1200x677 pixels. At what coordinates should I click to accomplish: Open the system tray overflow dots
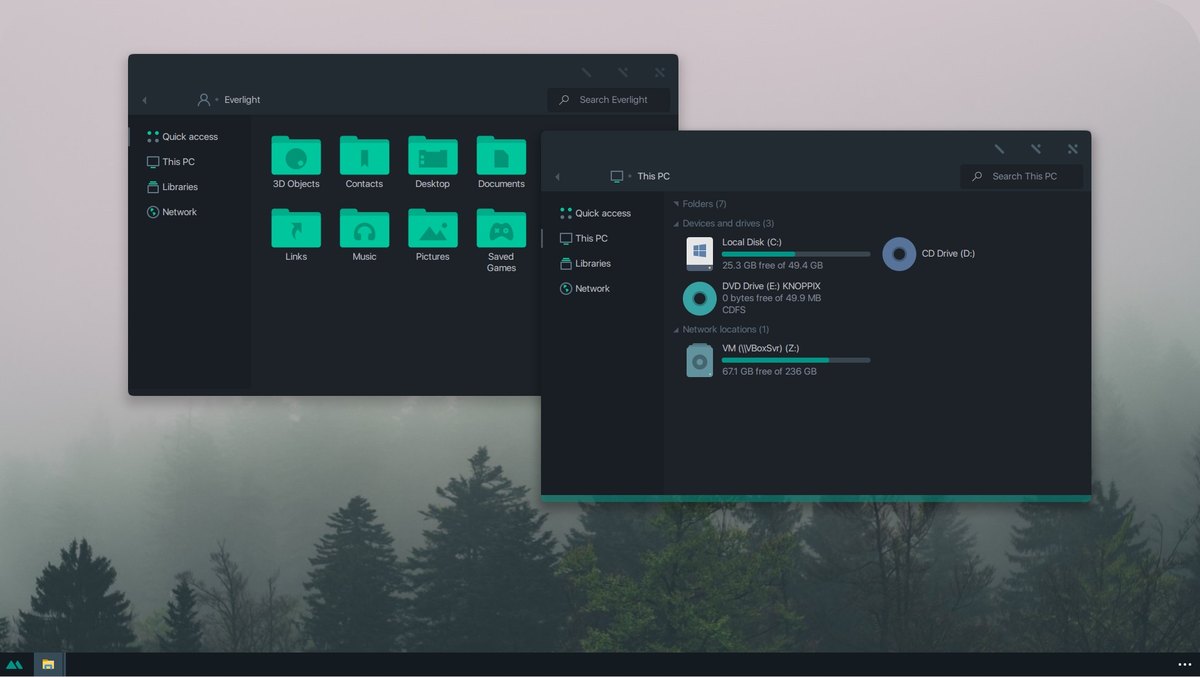1185,664
